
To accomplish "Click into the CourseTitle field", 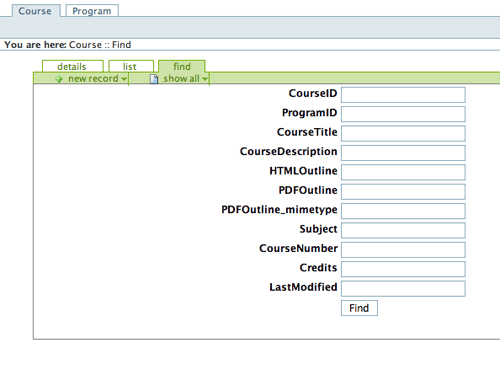I will pos(403,134).
